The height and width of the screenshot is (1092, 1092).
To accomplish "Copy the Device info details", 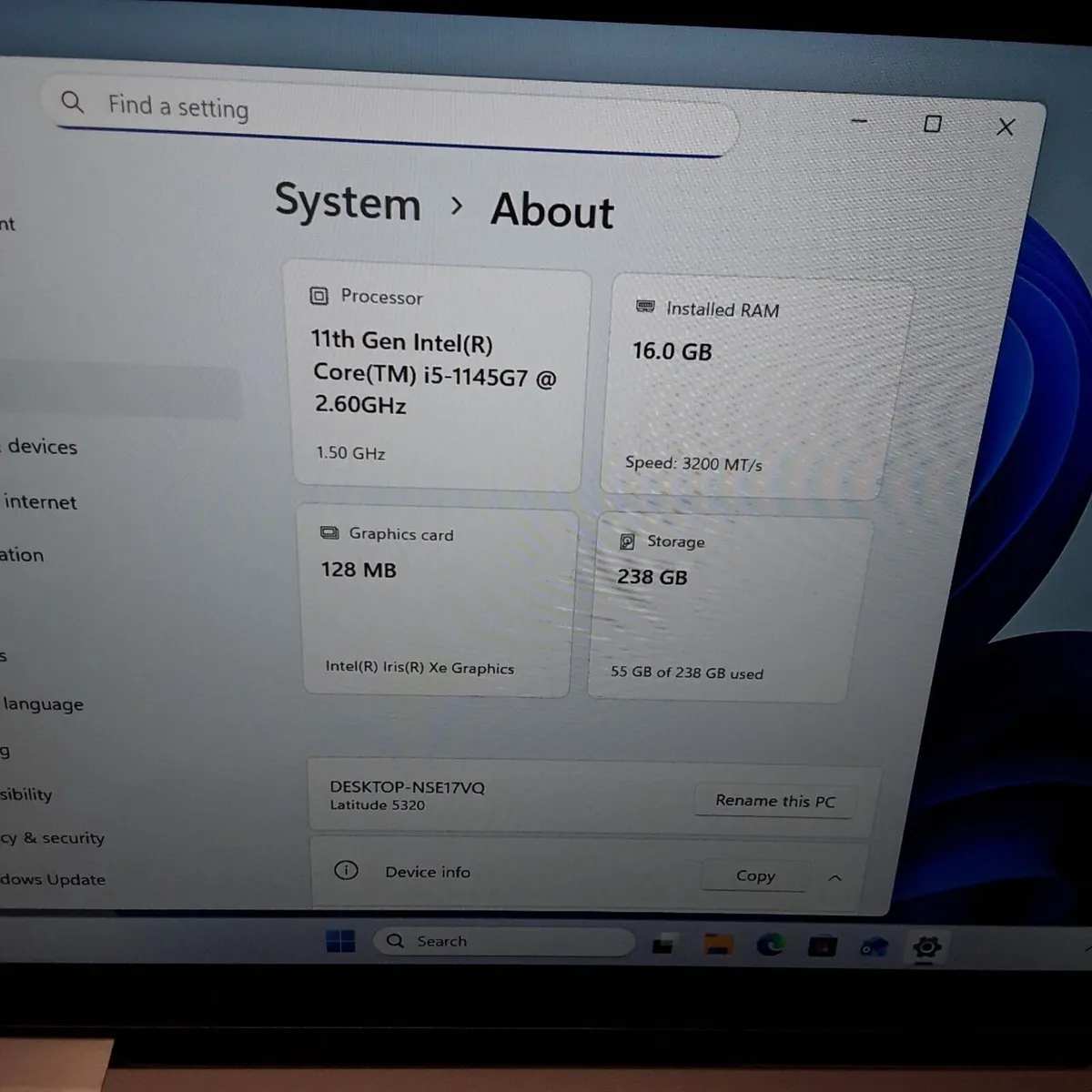I will [755, 875].
